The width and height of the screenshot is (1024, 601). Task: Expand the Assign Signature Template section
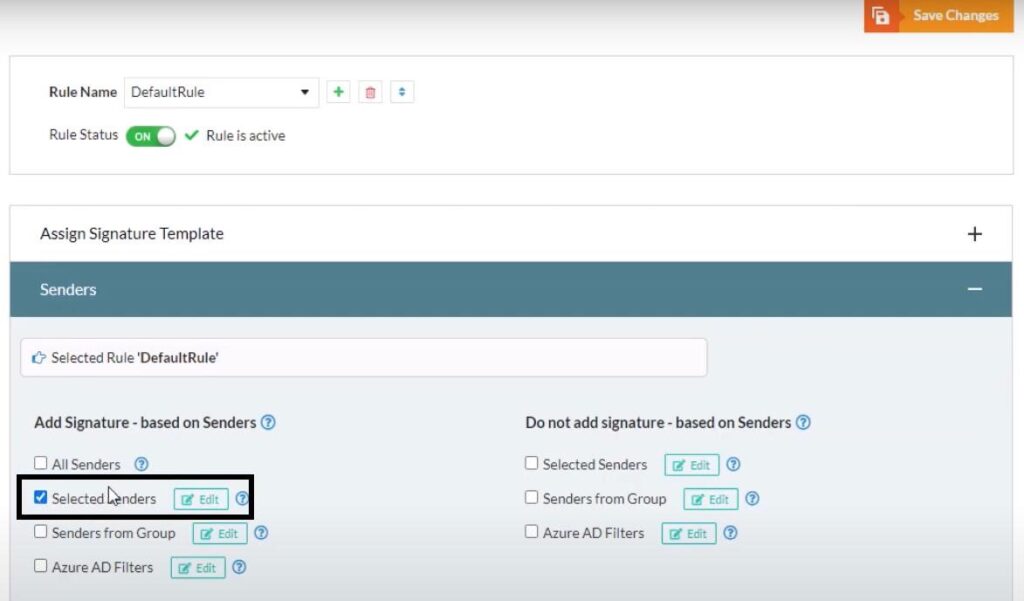tap(975, 232)
